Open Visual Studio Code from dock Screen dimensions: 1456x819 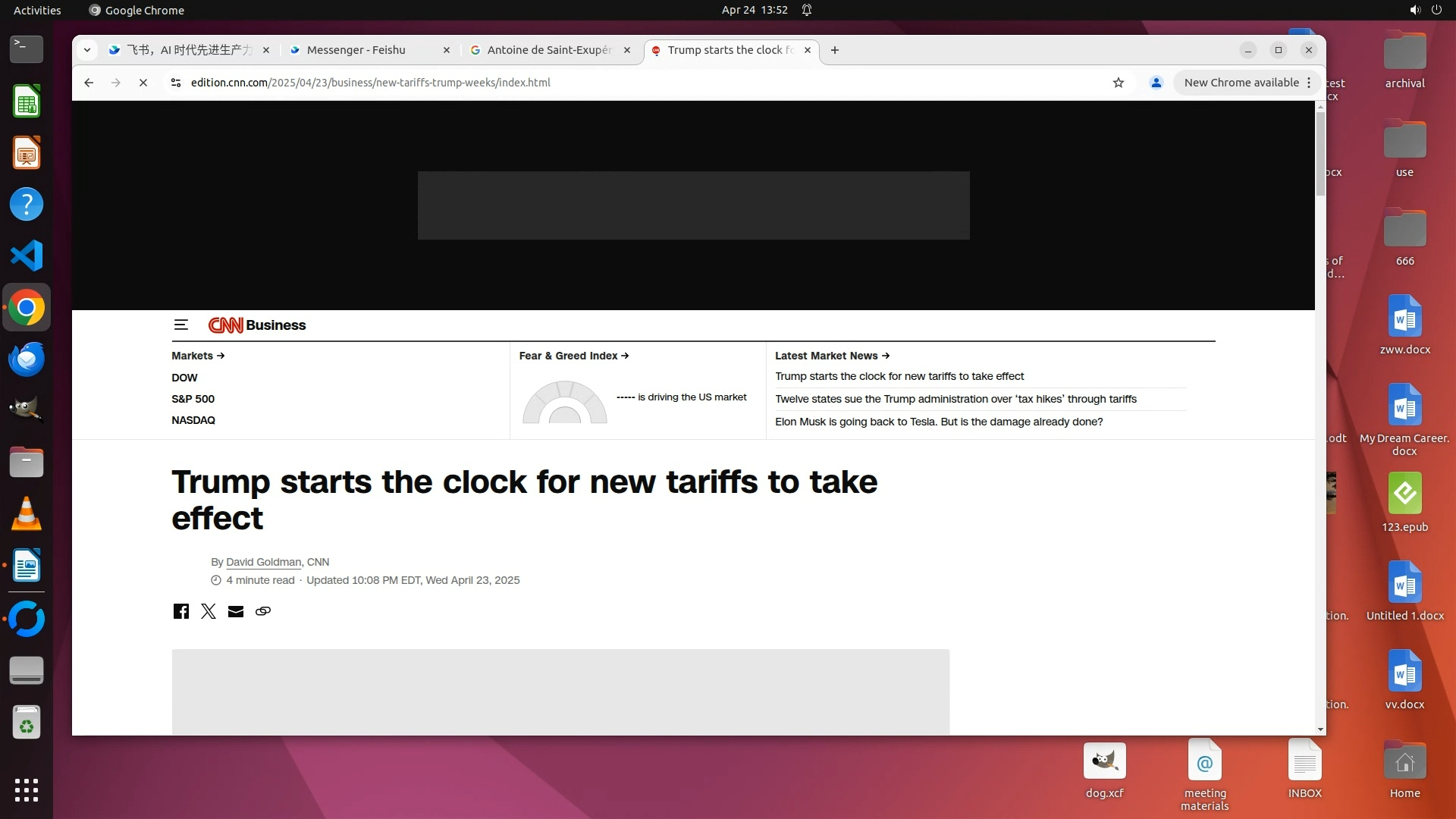(27, 256)
